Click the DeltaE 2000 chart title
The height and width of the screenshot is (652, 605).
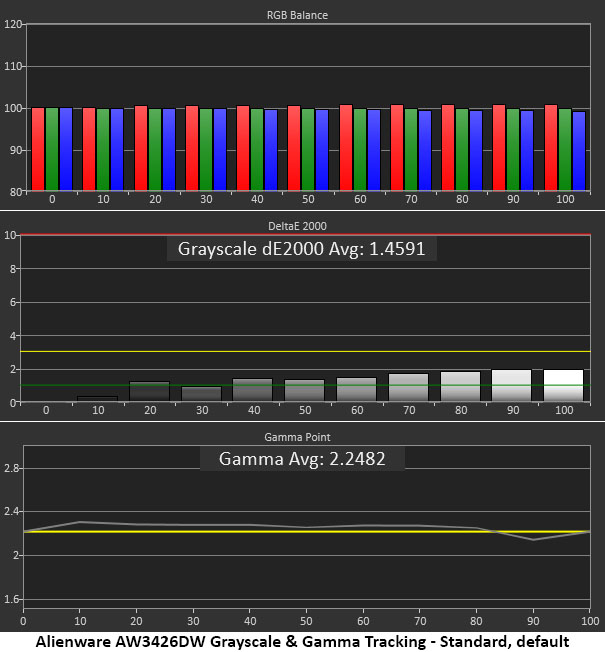coord(297,226)
